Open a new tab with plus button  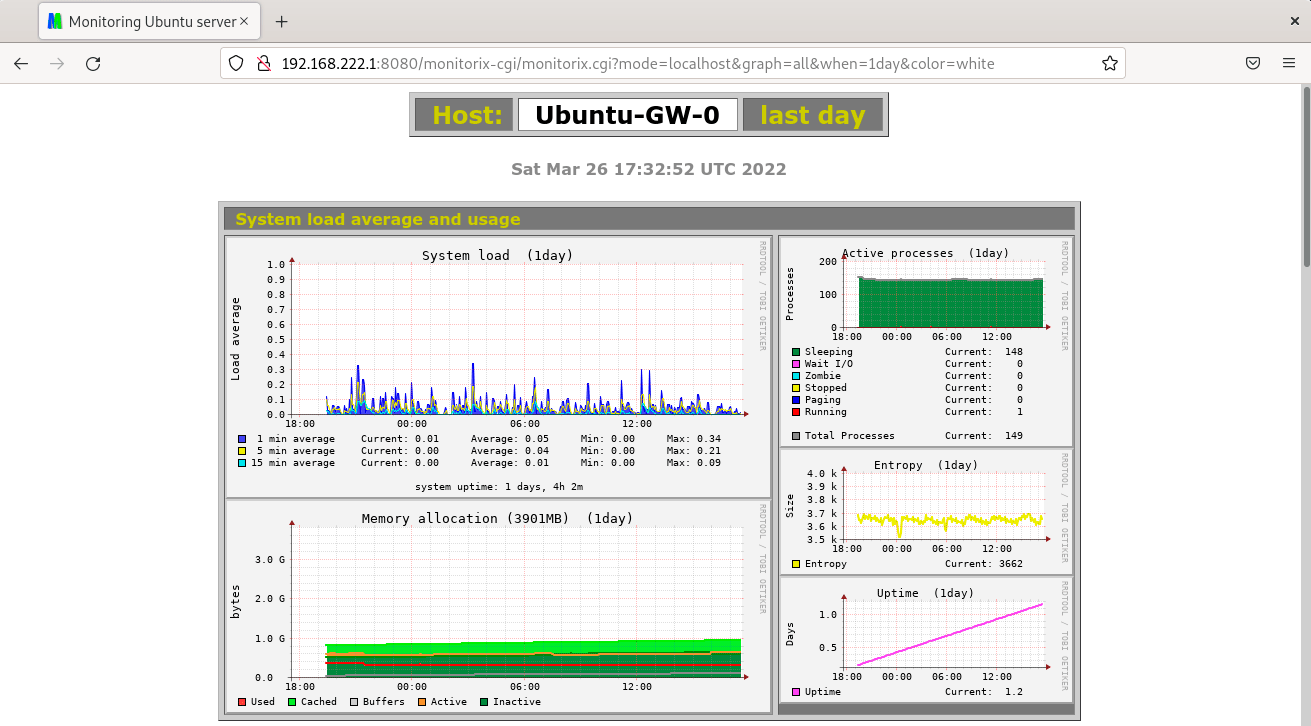coord(281,21)
